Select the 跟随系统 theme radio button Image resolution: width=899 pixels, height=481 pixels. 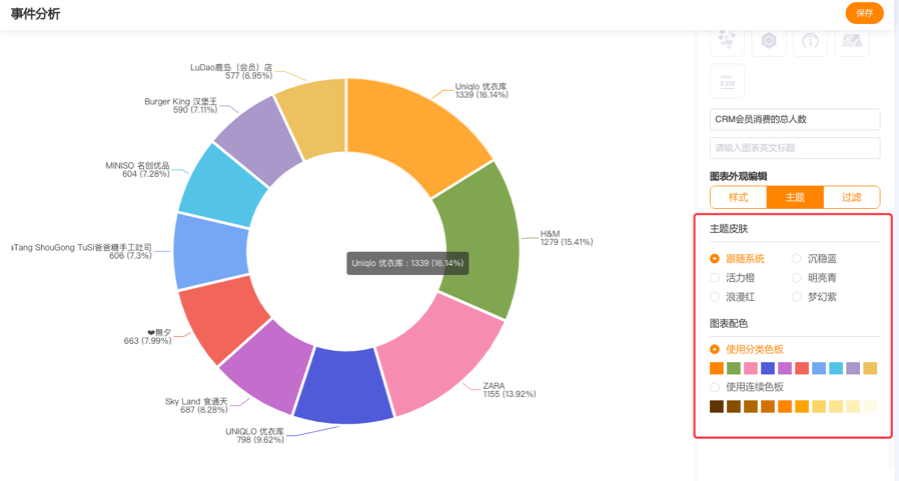715,259
